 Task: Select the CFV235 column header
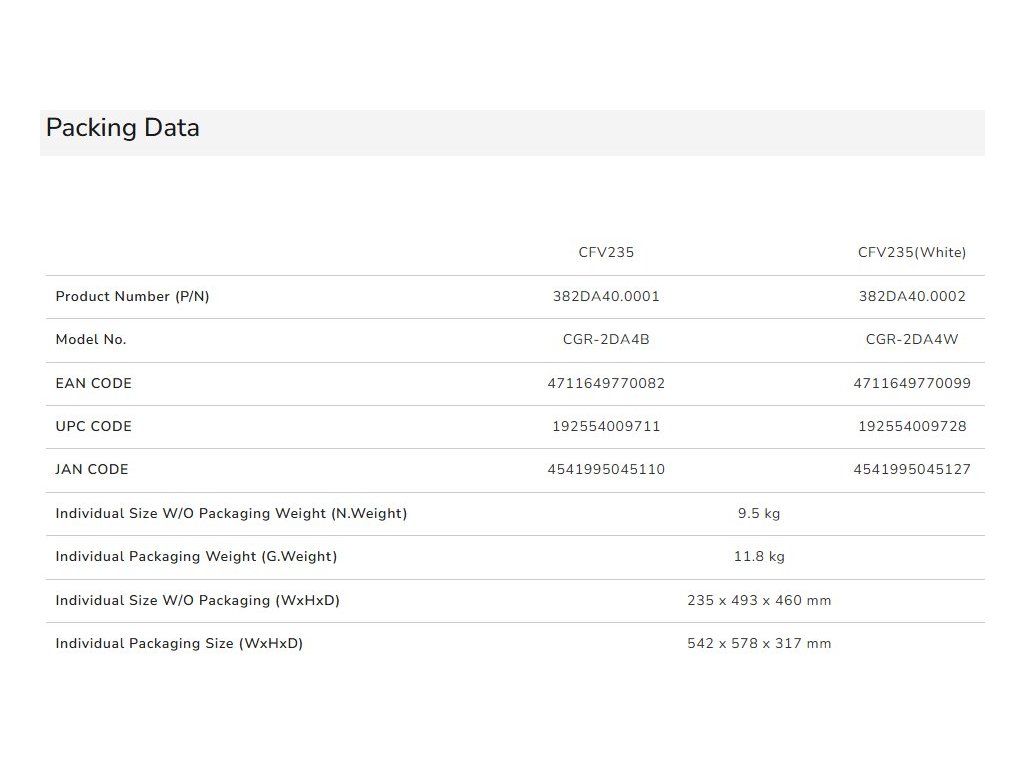pyautogui.click(x=606, y=253)
